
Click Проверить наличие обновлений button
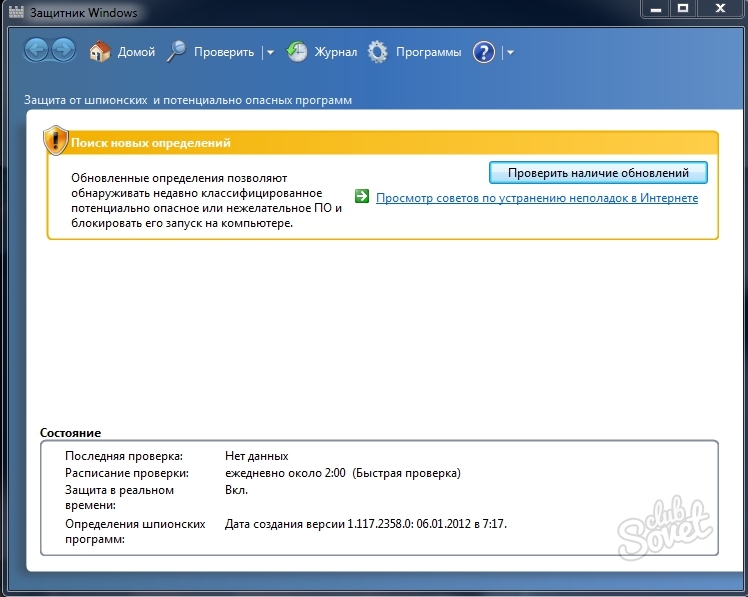[x=598, y=172]
